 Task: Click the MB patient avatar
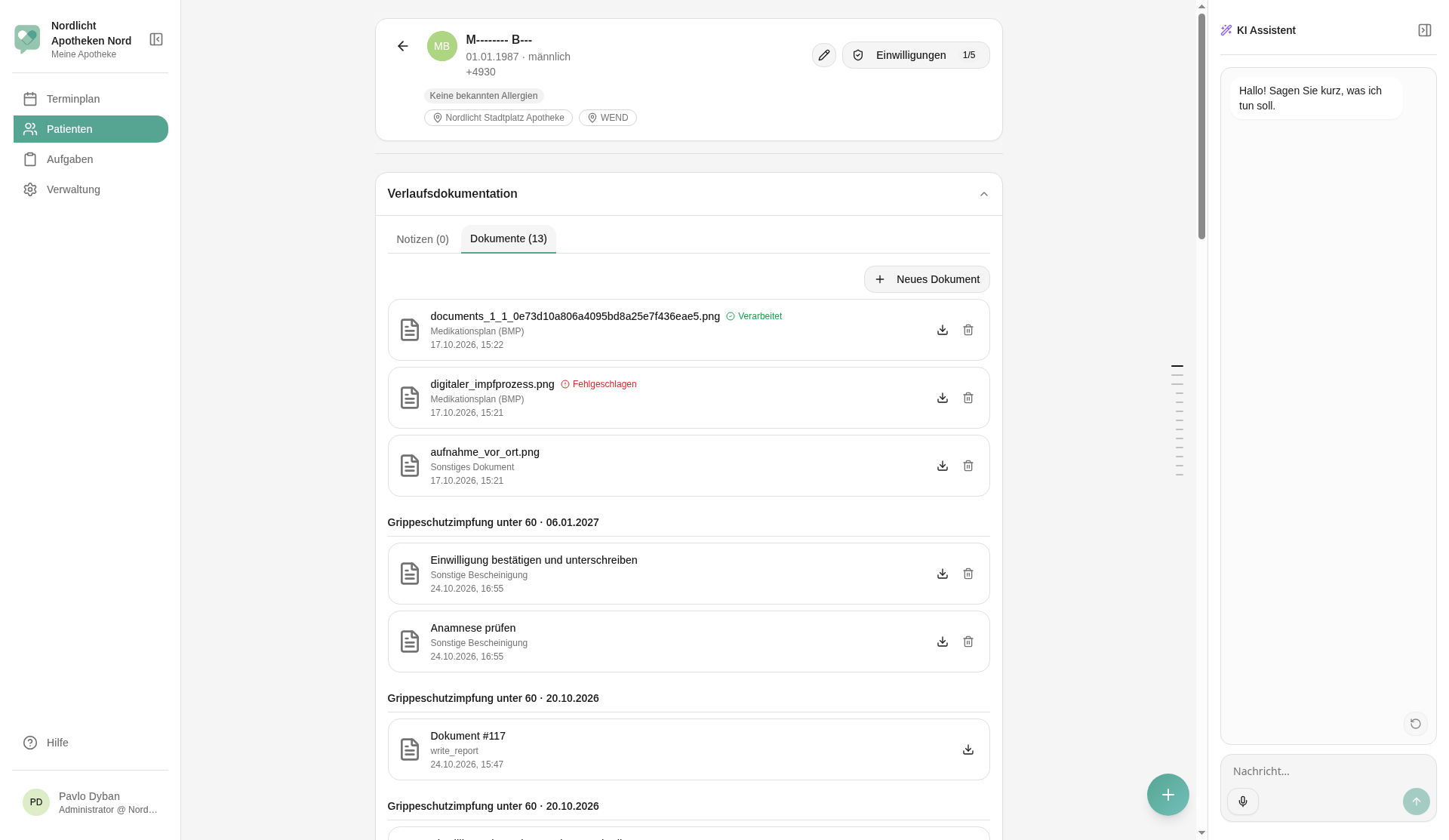pyautogui.click(x=442, y=46)
